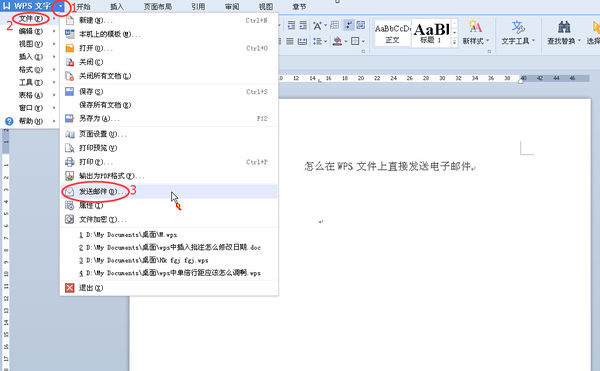Open the 表格(A) menu
This screenshot has height=371, width=600.
[x=30, y=95]
